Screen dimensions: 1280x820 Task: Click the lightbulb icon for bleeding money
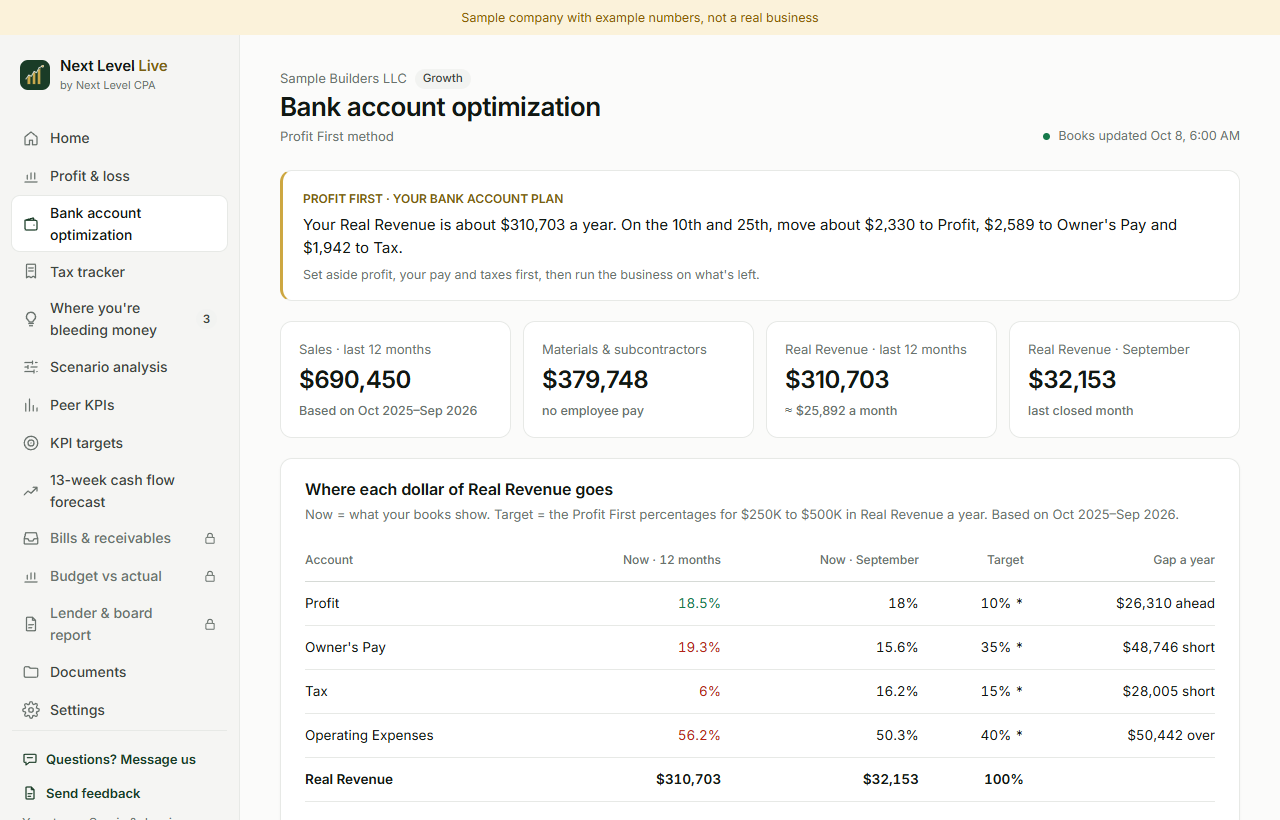coord(31,319)
